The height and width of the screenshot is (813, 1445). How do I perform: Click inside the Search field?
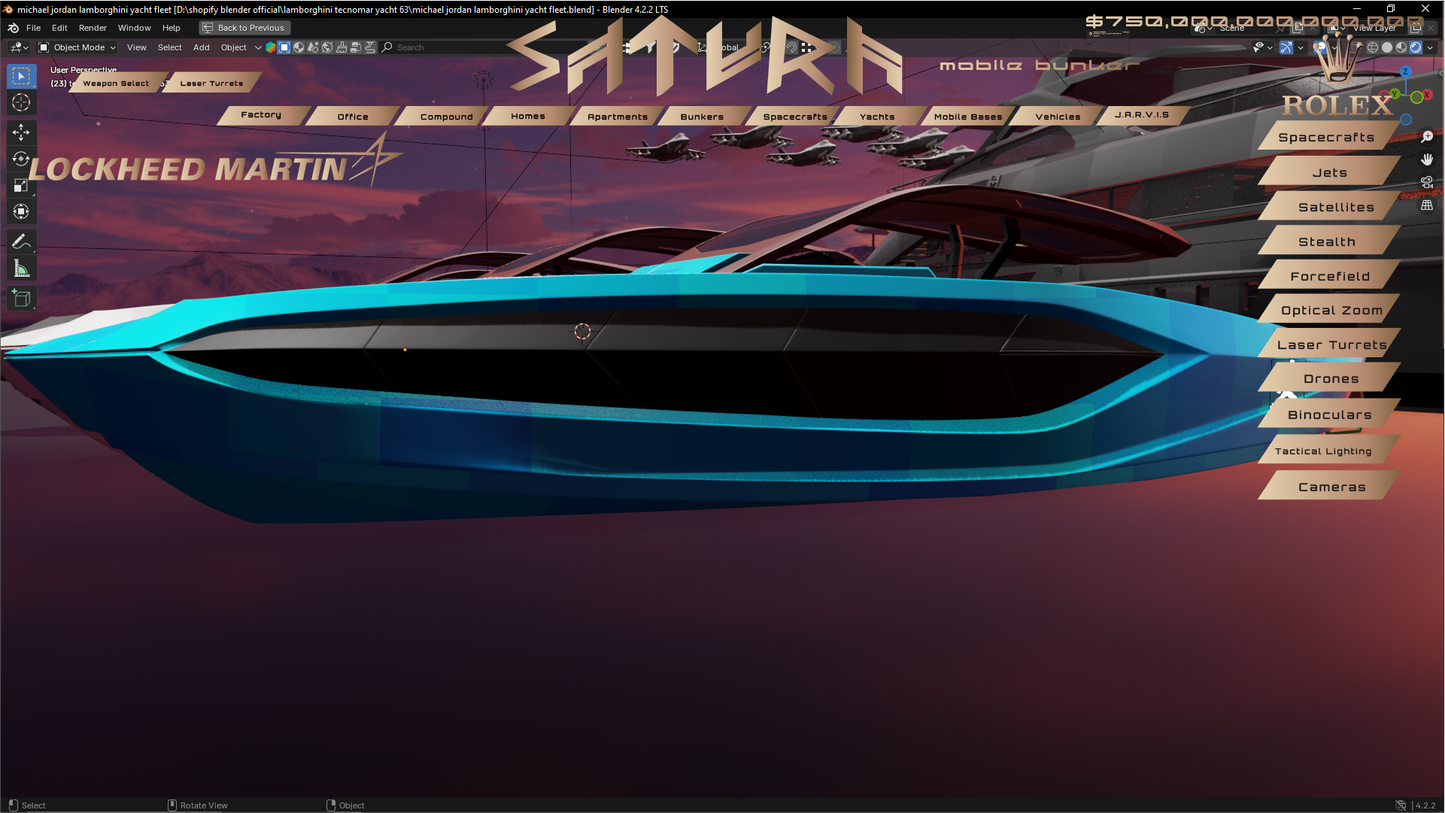(420, 47)
